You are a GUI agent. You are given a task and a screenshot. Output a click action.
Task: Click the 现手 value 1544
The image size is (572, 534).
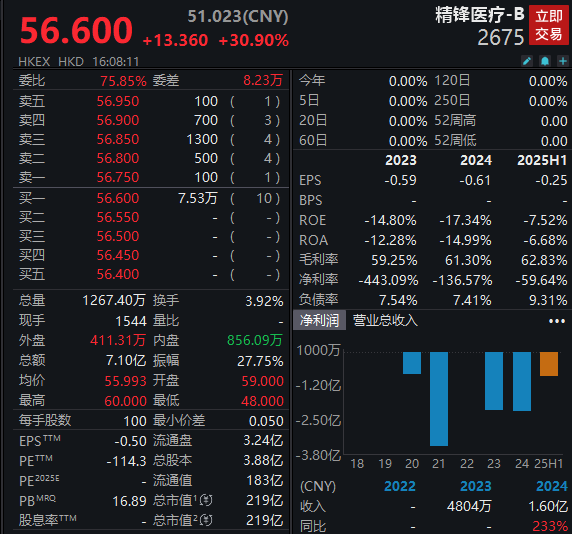tap(131, 321)
